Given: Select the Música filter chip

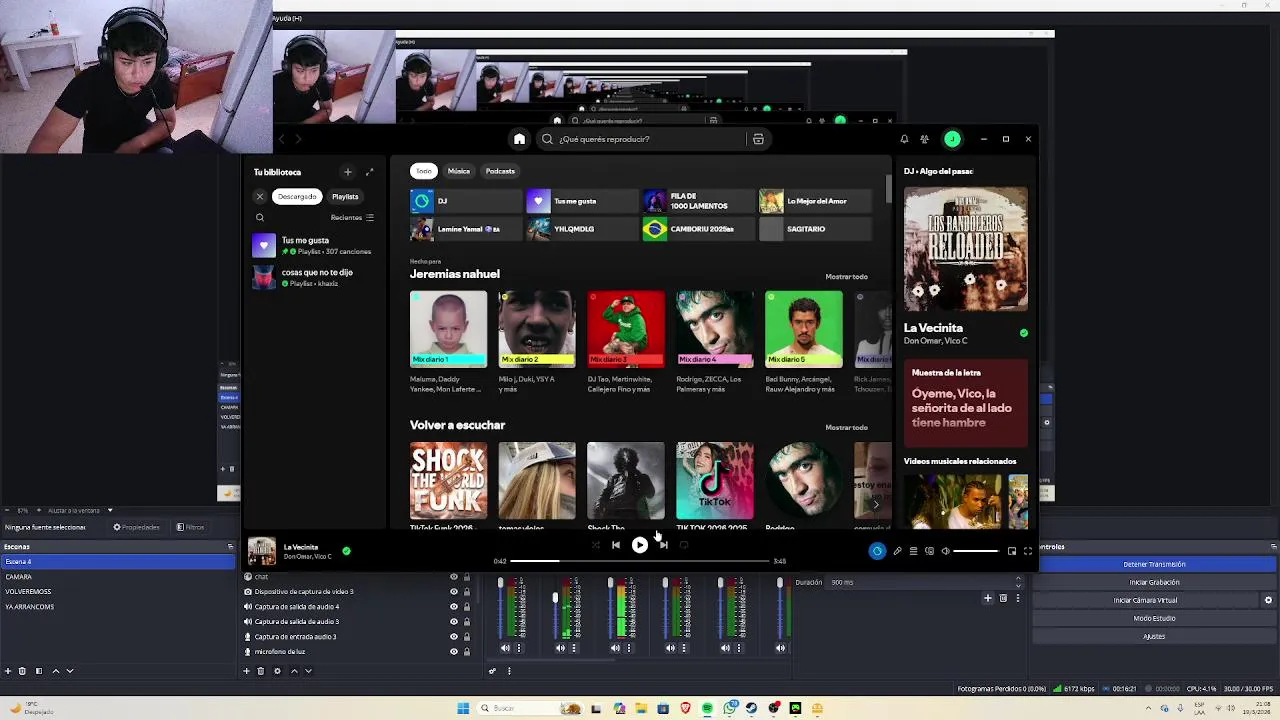Looking at the screenshot, I should tap(459, 171).
